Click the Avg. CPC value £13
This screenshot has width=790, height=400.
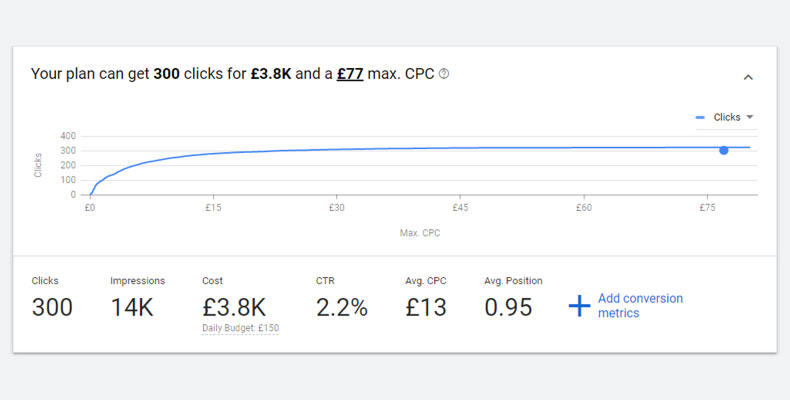coord(426,307)
